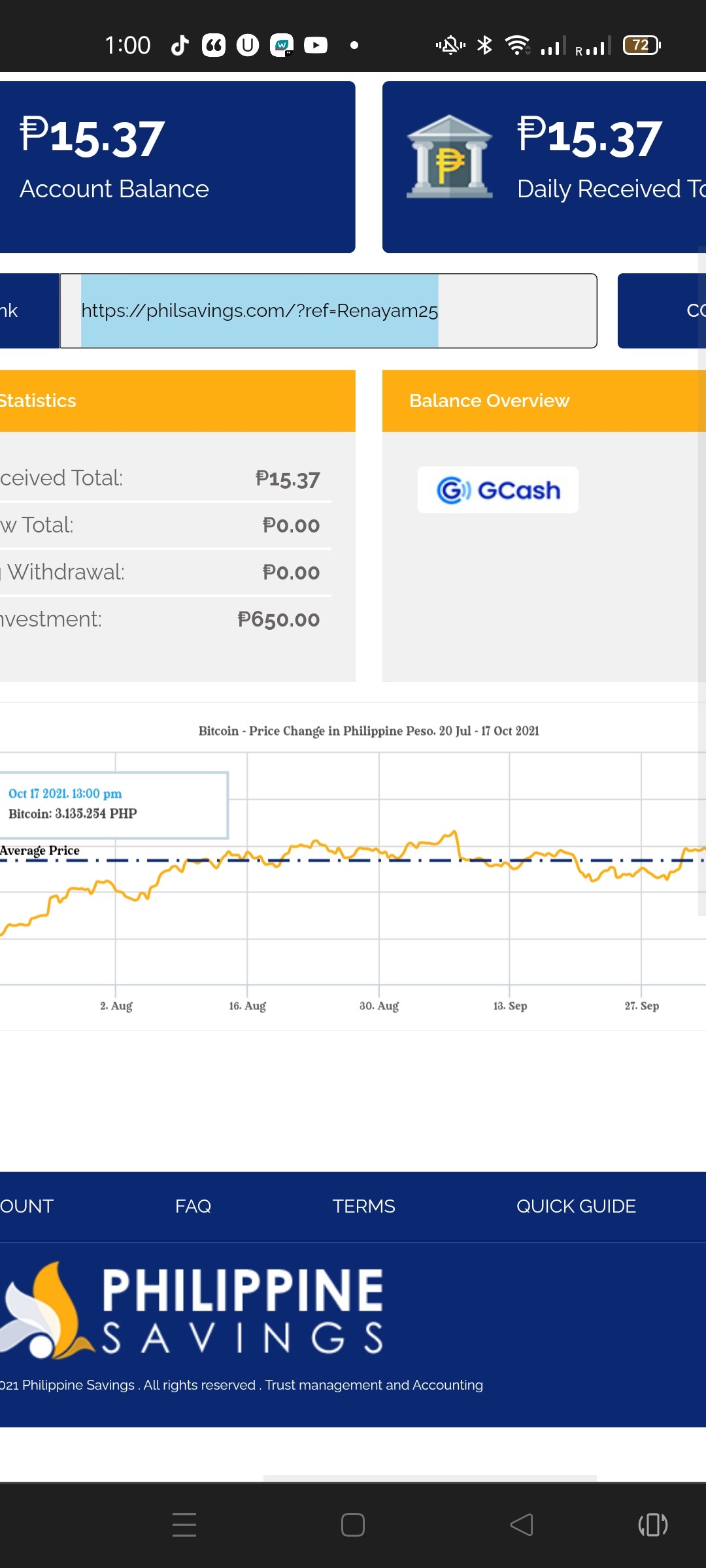Tap the screen rotation icon
Viewport: 706px width, 1568px height.
click(x=653, y=1524)
